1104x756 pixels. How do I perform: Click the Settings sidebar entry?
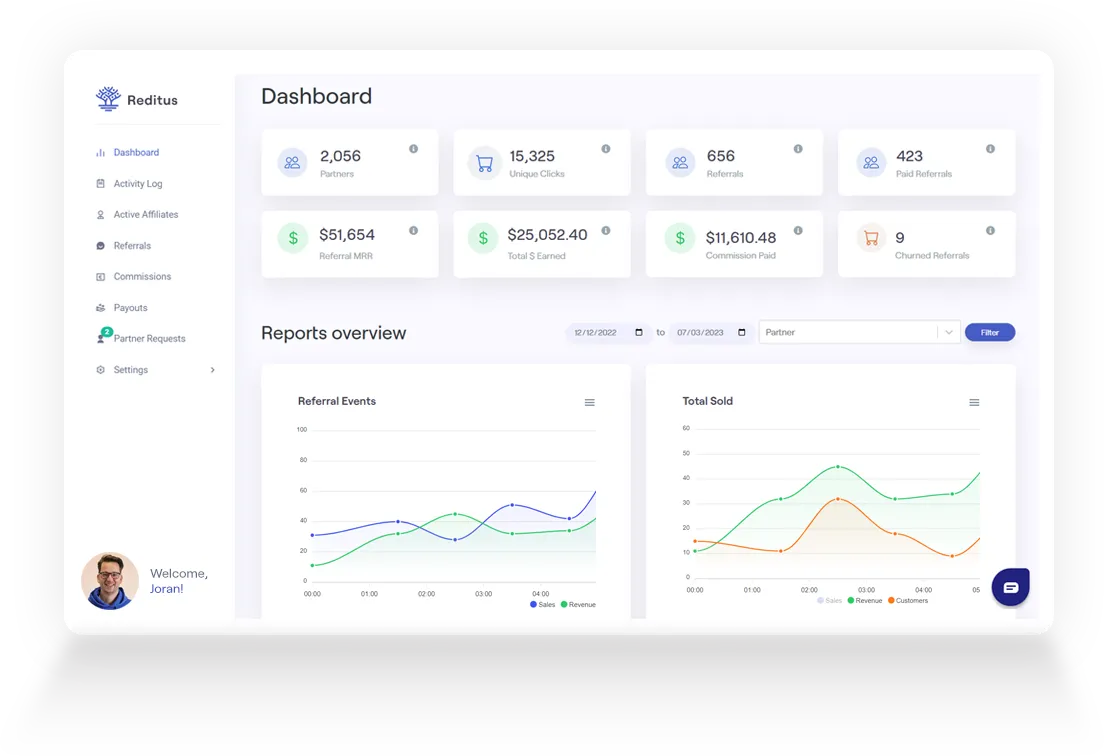click(x=131, y=370)
